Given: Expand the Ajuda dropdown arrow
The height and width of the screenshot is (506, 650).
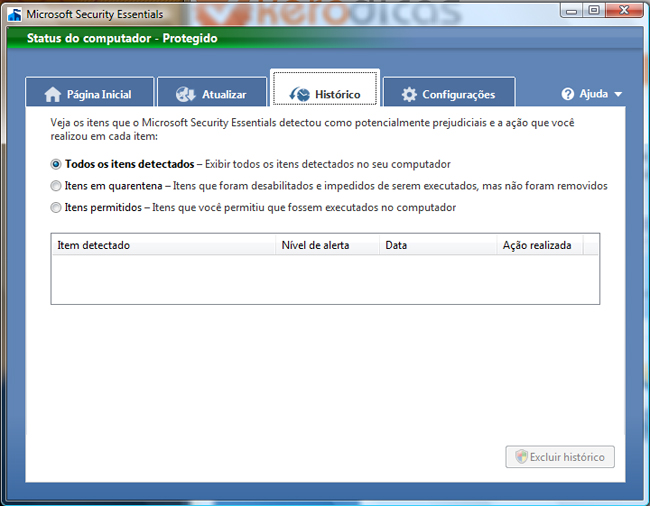Looking at the screenshot, I should pos(618,94).
